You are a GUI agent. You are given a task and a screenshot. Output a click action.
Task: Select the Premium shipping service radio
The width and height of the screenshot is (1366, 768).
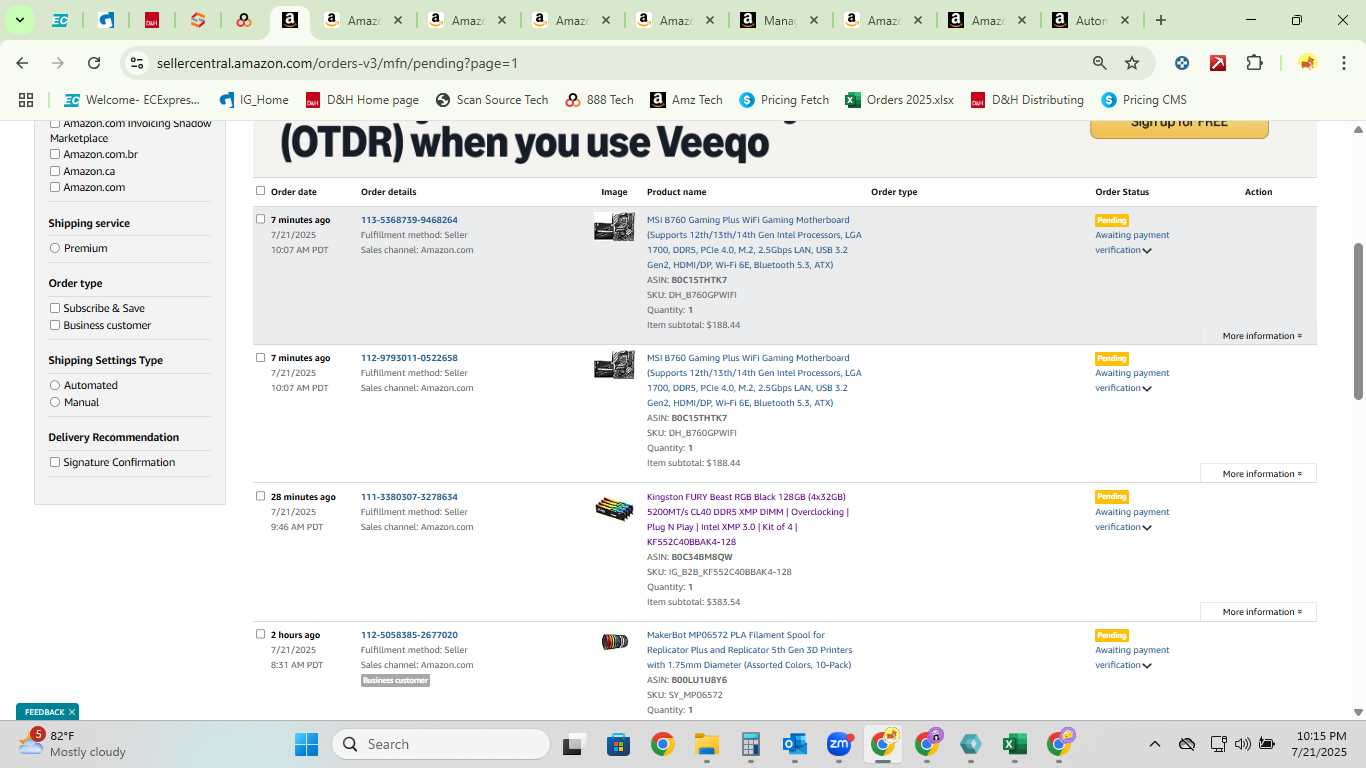tap(55, 248)
